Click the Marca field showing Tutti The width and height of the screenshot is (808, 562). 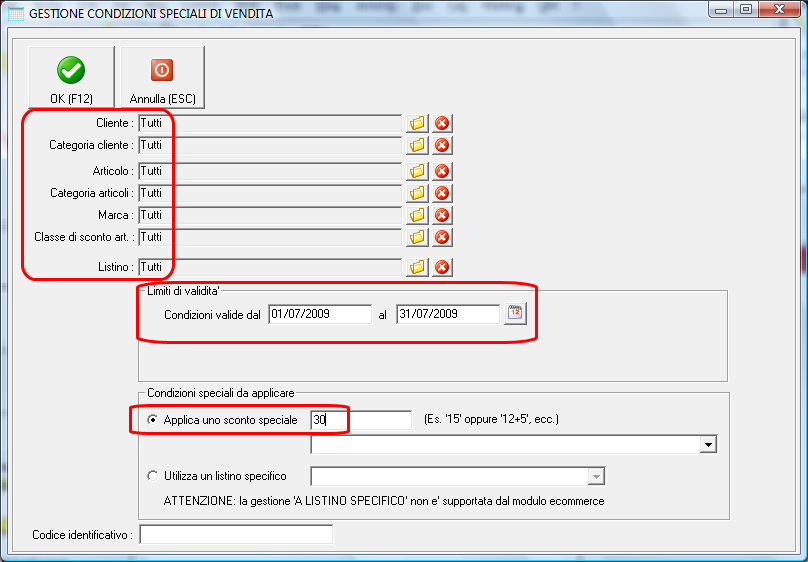pos(270,216)
